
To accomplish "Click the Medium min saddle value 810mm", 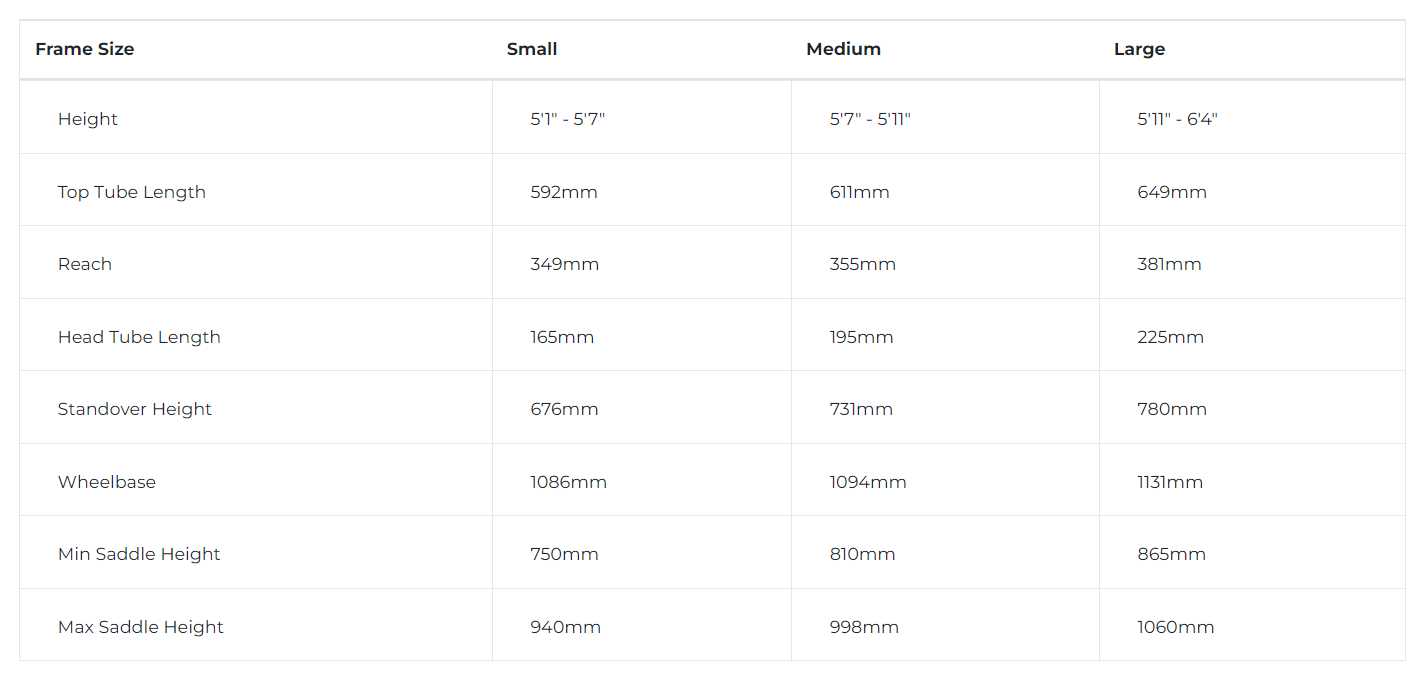I will 862,554.
